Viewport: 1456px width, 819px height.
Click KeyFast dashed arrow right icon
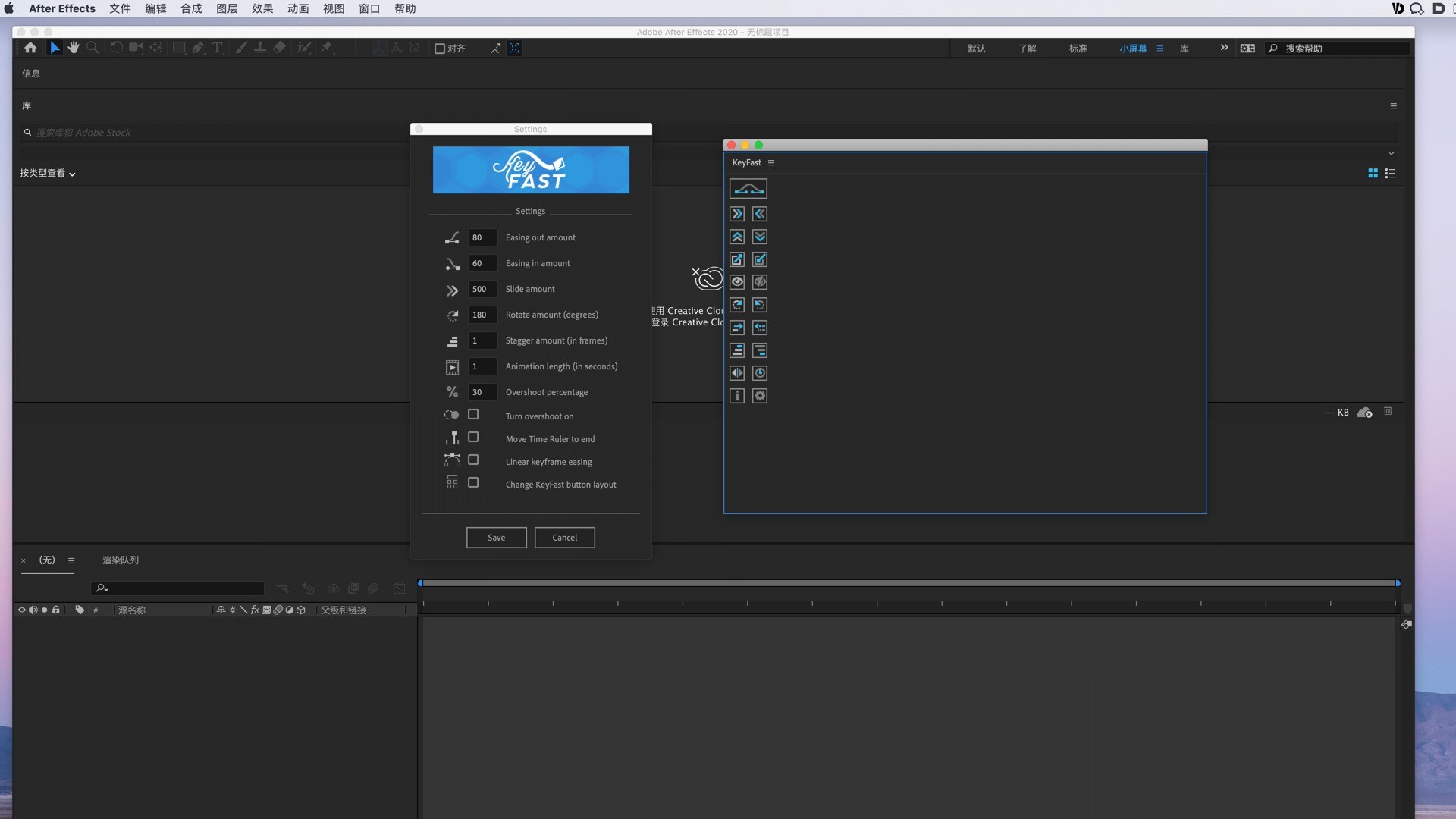(x=737, y=328)
